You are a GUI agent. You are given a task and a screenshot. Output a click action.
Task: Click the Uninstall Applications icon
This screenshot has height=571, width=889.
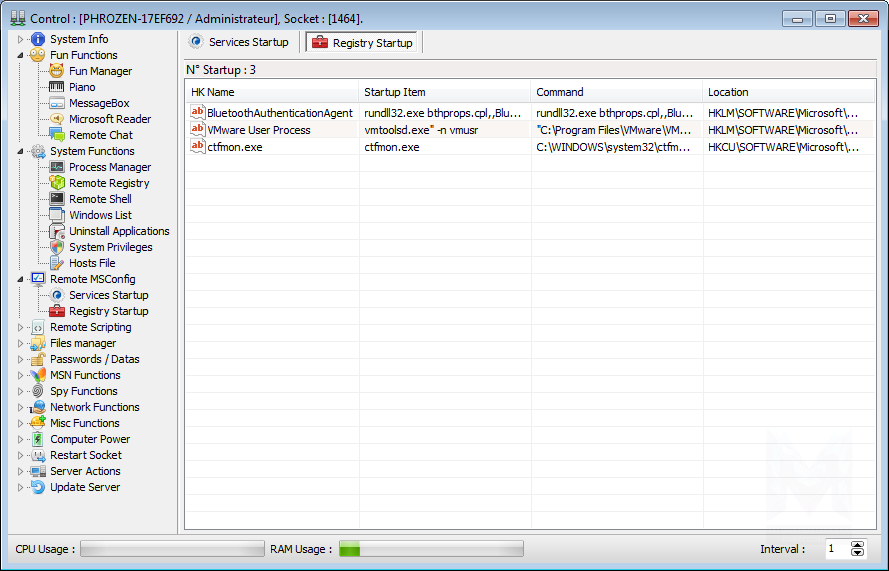tap(57, 231)
